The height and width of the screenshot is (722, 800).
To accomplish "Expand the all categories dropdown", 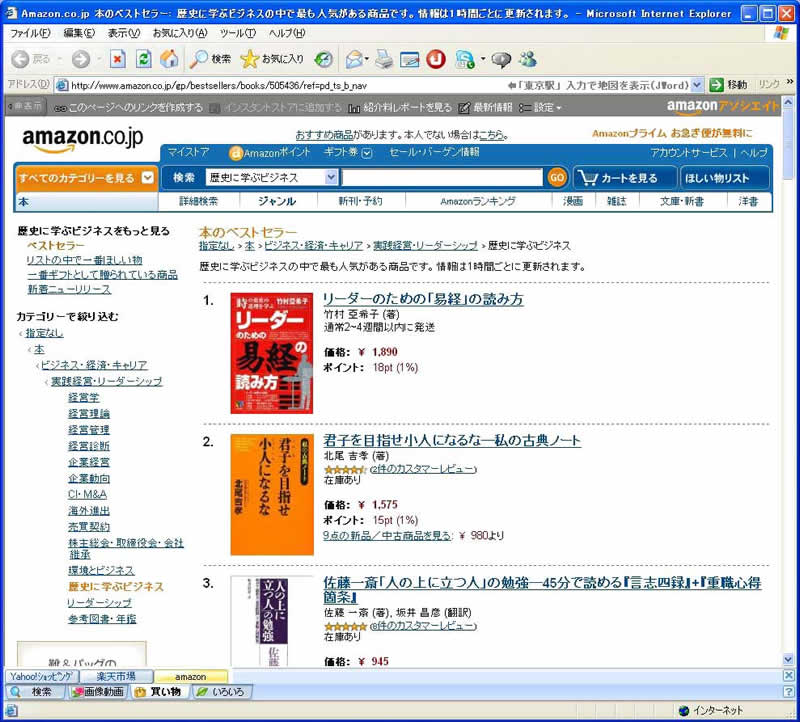I will pos(147,178).
